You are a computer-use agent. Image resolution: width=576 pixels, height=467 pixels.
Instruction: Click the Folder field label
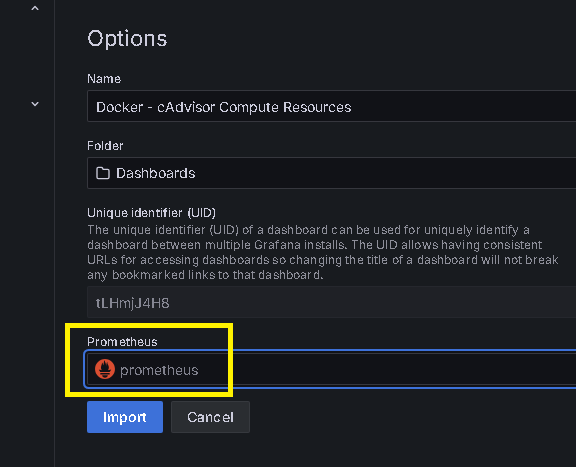(x=105, y=146)
